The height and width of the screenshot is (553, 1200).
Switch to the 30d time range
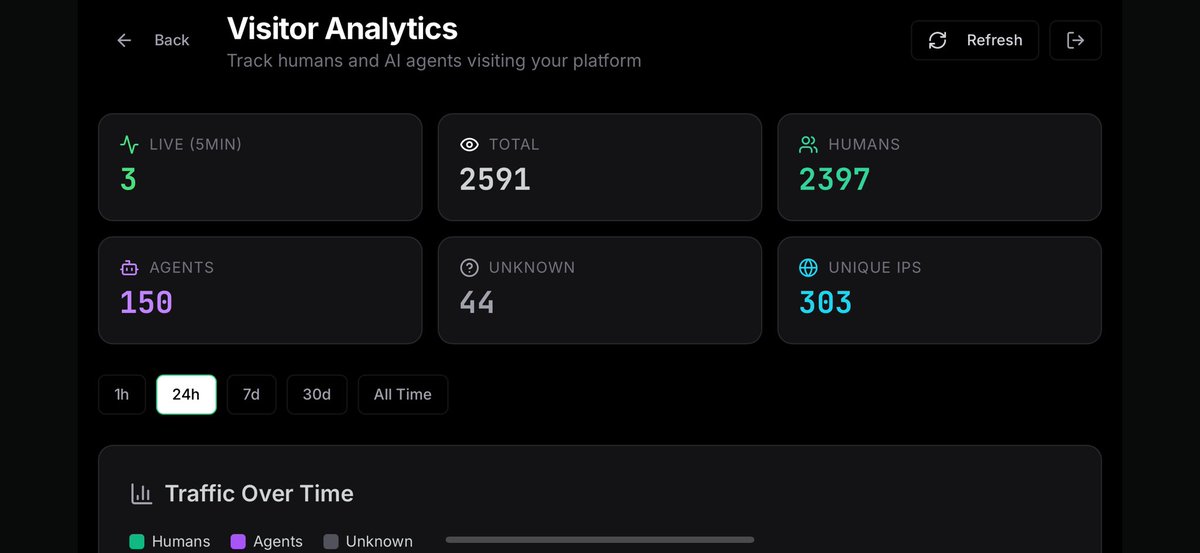tap(316, 394)
